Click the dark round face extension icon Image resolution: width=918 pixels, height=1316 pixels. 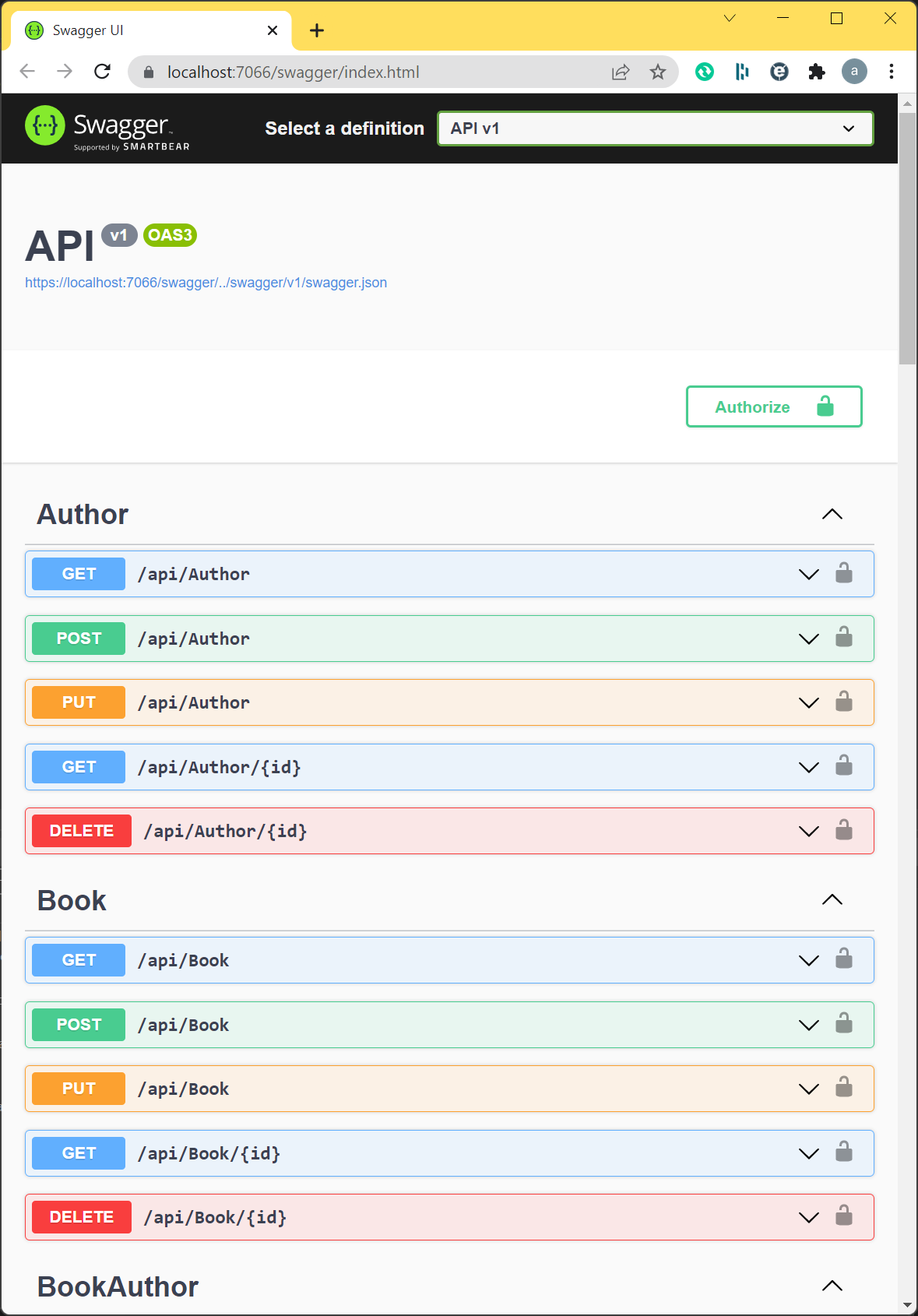pyautogui.click(x=779, y=72)
